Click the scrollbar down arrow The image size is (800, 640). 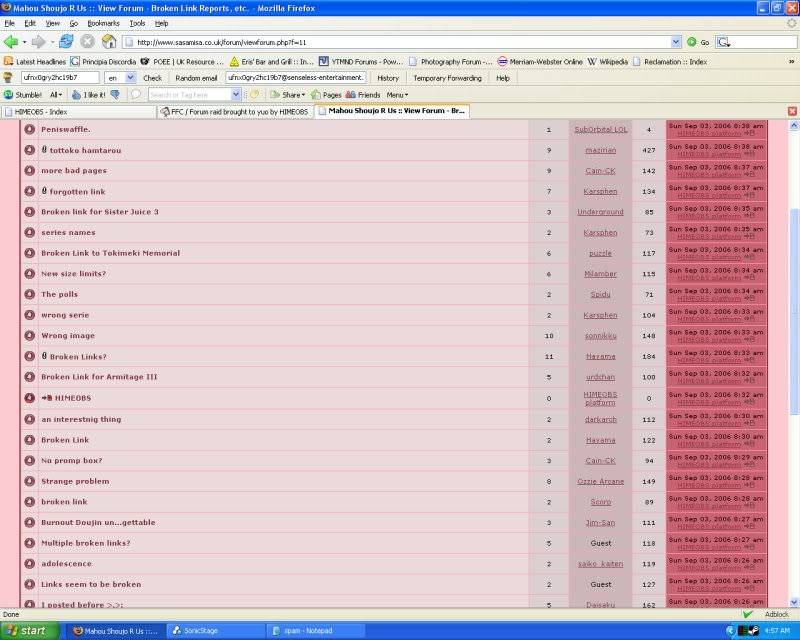click(x=793, y=602)
